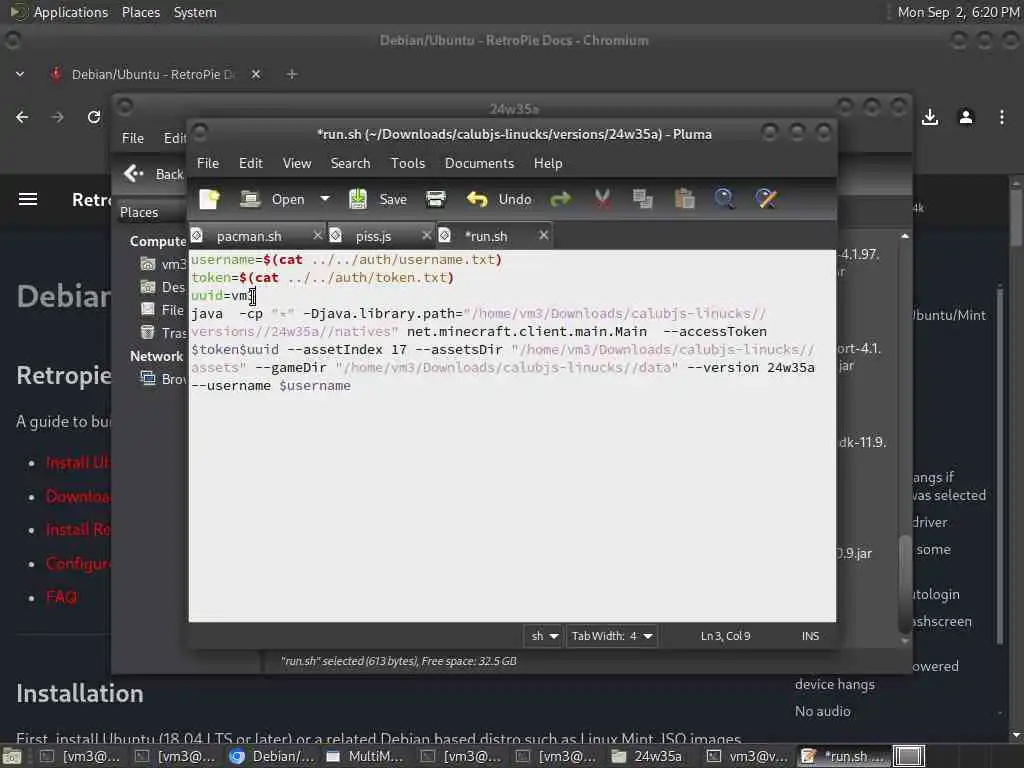The width and height of the screenshot is (1024, 768).
Task: Close the RetroPie Docs browser tab
Action: click(256, 74)
